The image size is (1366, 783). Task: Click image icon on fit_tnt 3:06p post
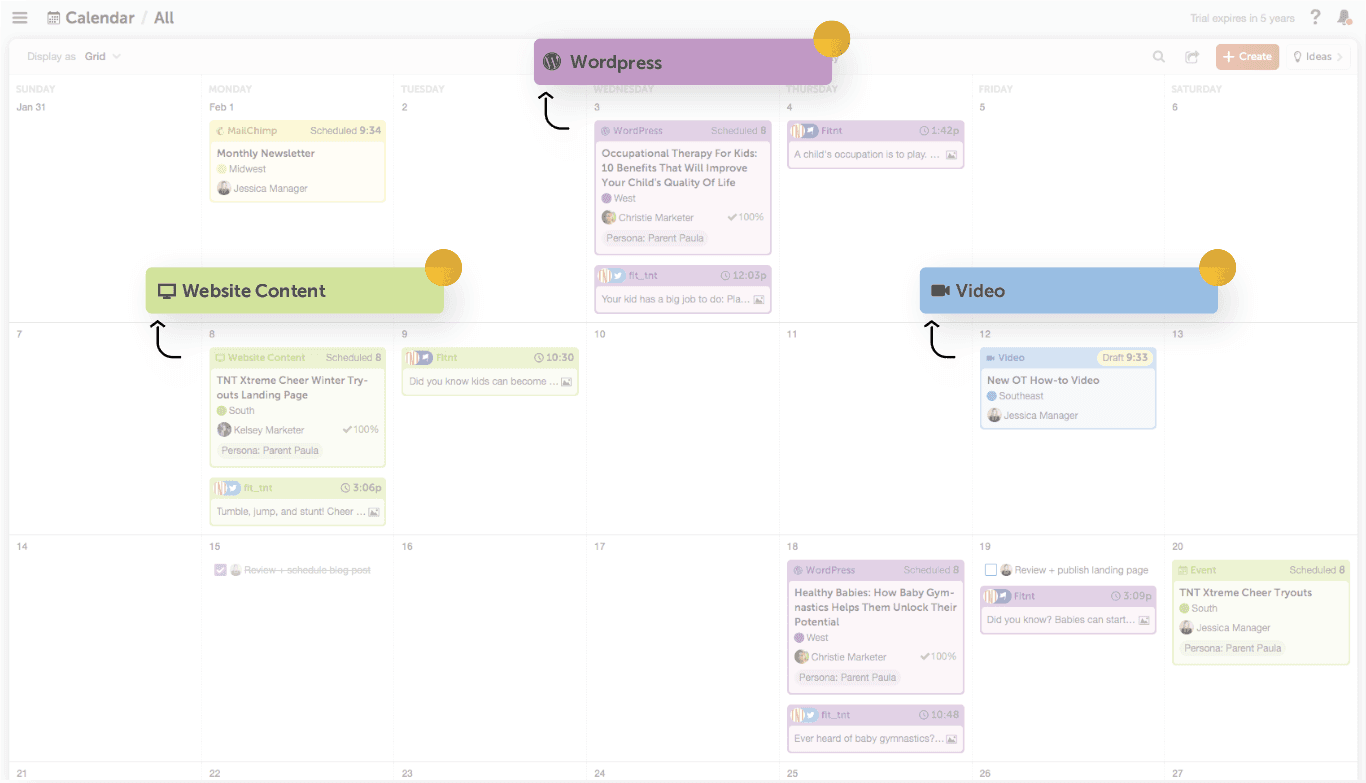373,512
